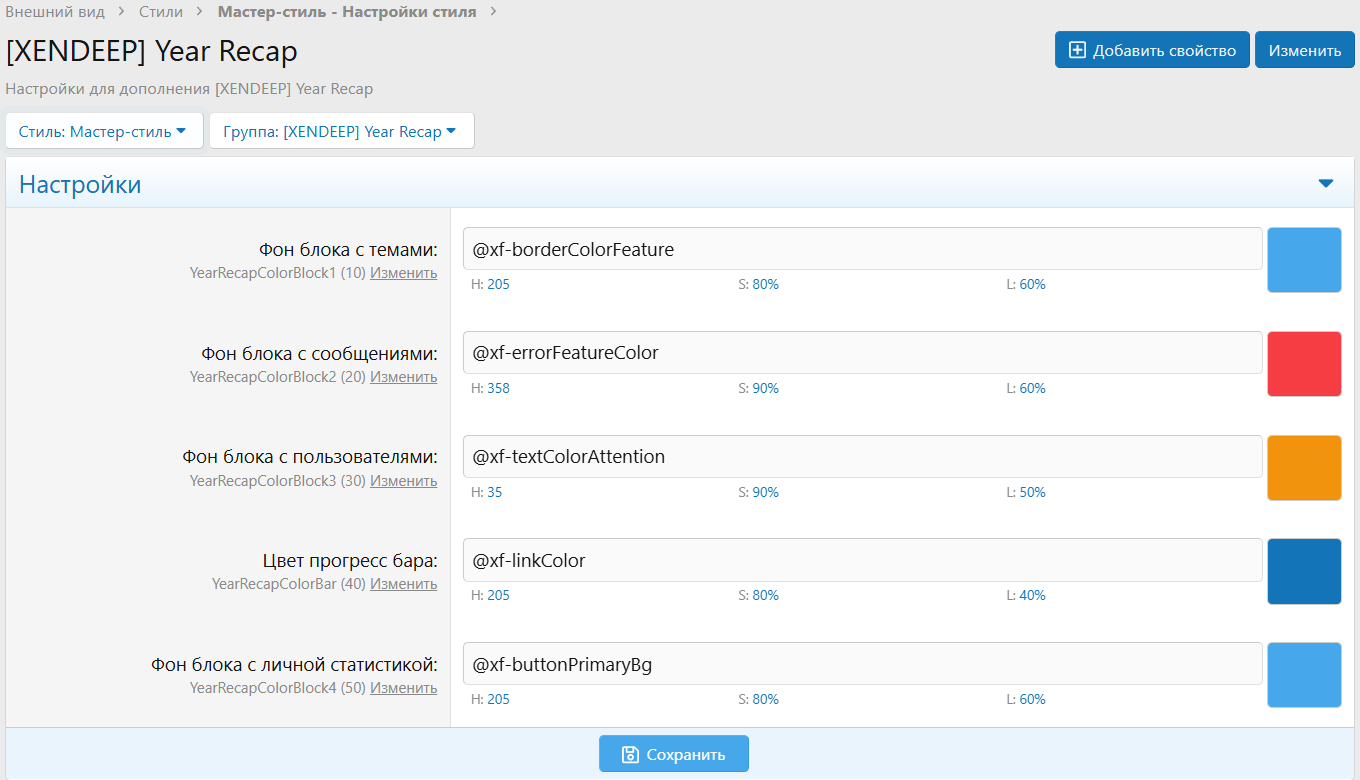The image size is (1360, 780).
Task: Open Мастер-стиль - Настройки стиля breadcrumb
Action: [346, 12]
